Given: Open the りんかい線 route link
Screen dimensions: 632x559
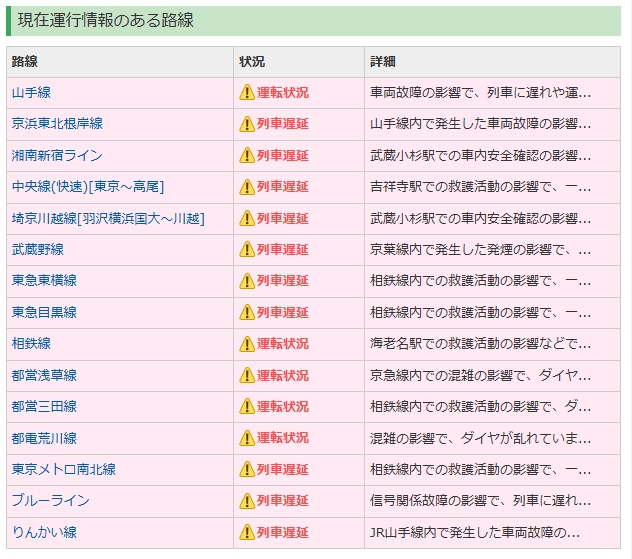Looking at the screenshot, I should tap(44, 532).
